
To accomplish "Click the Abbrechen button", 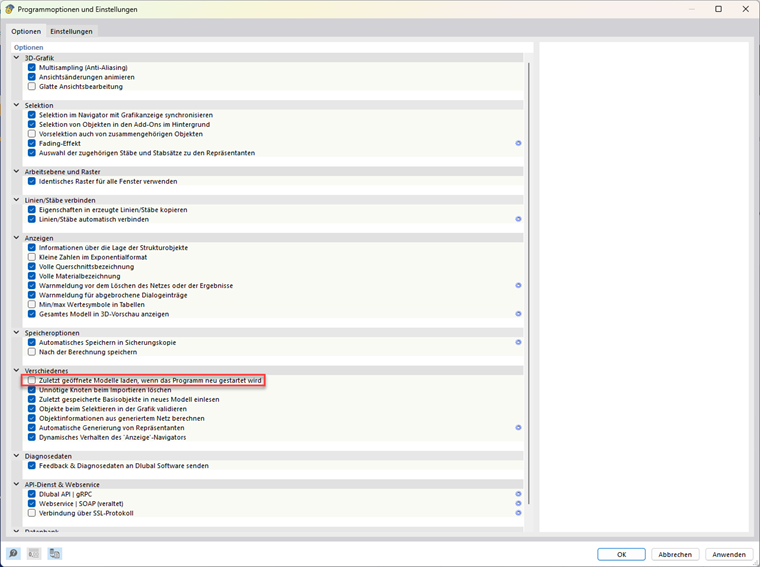I will coord(675,554).
